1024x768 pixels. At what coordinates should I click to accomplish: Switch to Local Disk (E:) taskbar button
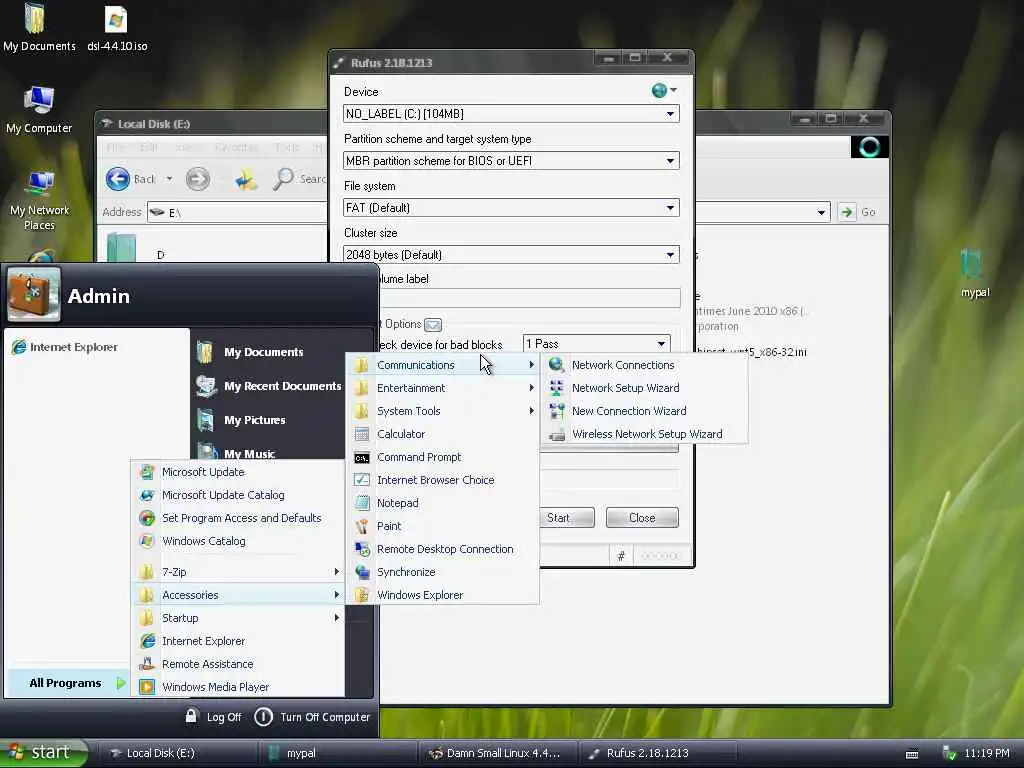pos(176,754)
